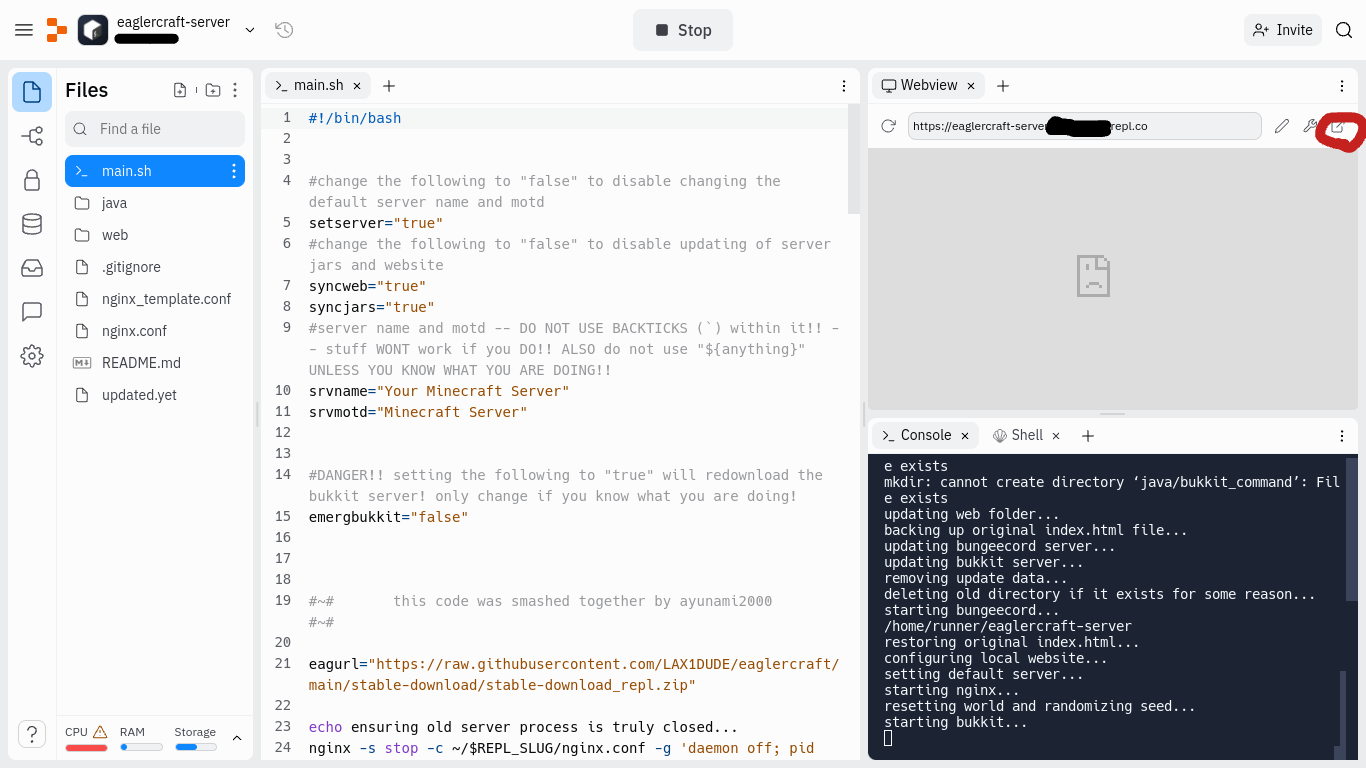
Task: Open the Settings gear sidebar icon
Action: tap(32, 356)
